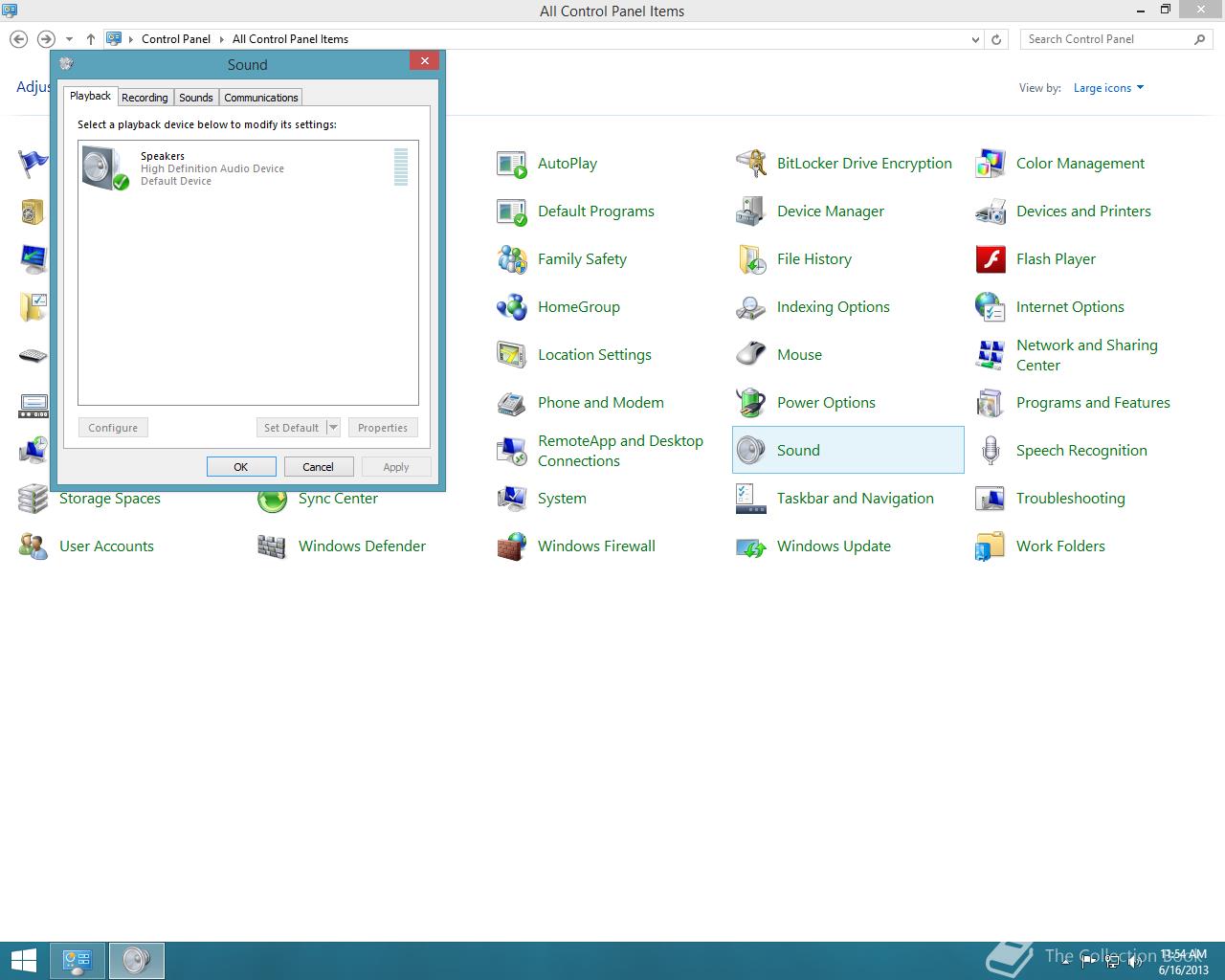Open the View by Large icons dropdown
Image resolution: width=1225 pixels, height=980 pixels.
click(x=1108, y=88)
